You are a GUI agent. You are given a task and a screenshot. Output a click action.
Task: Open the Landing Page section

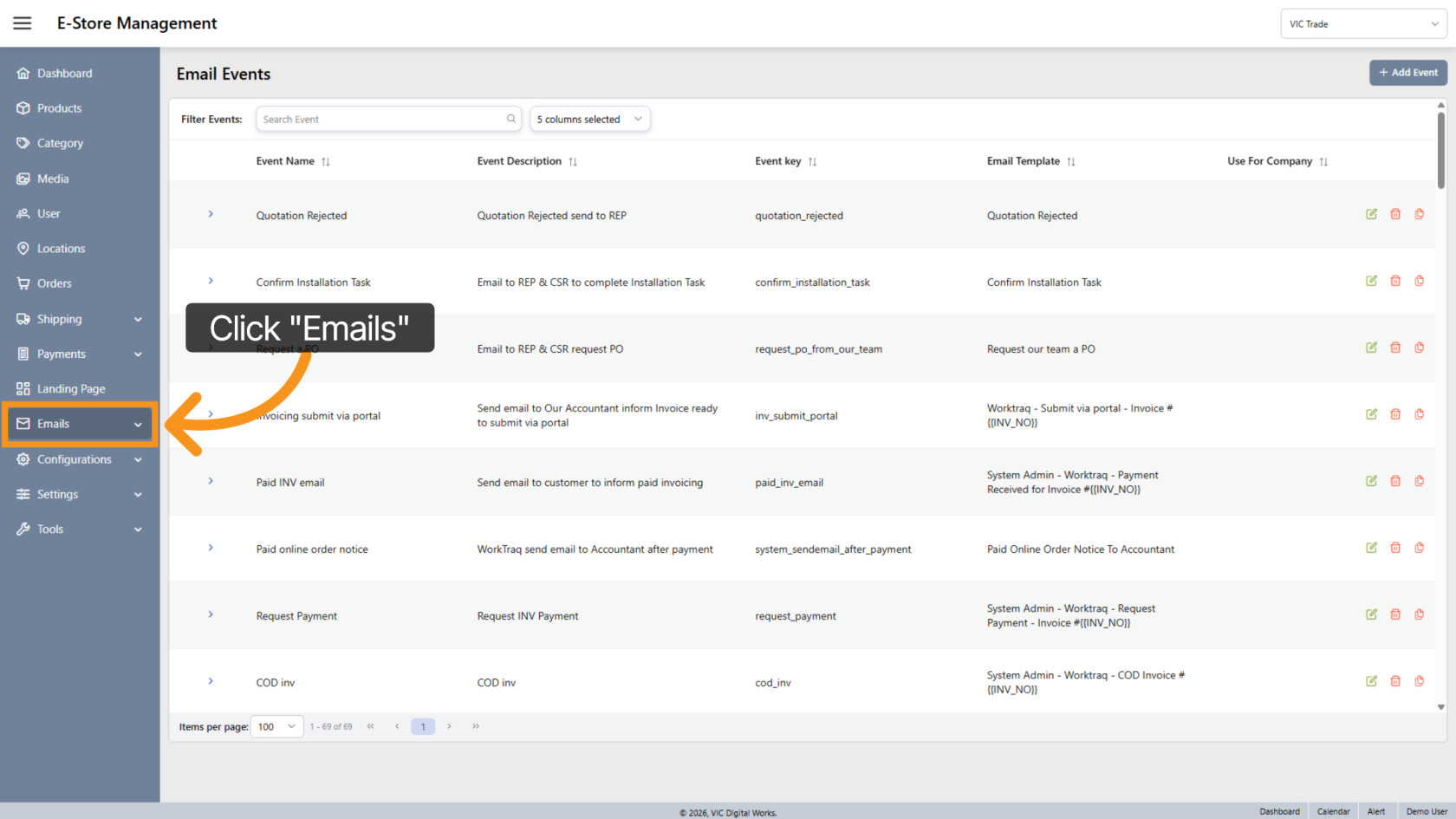(71, 388)
